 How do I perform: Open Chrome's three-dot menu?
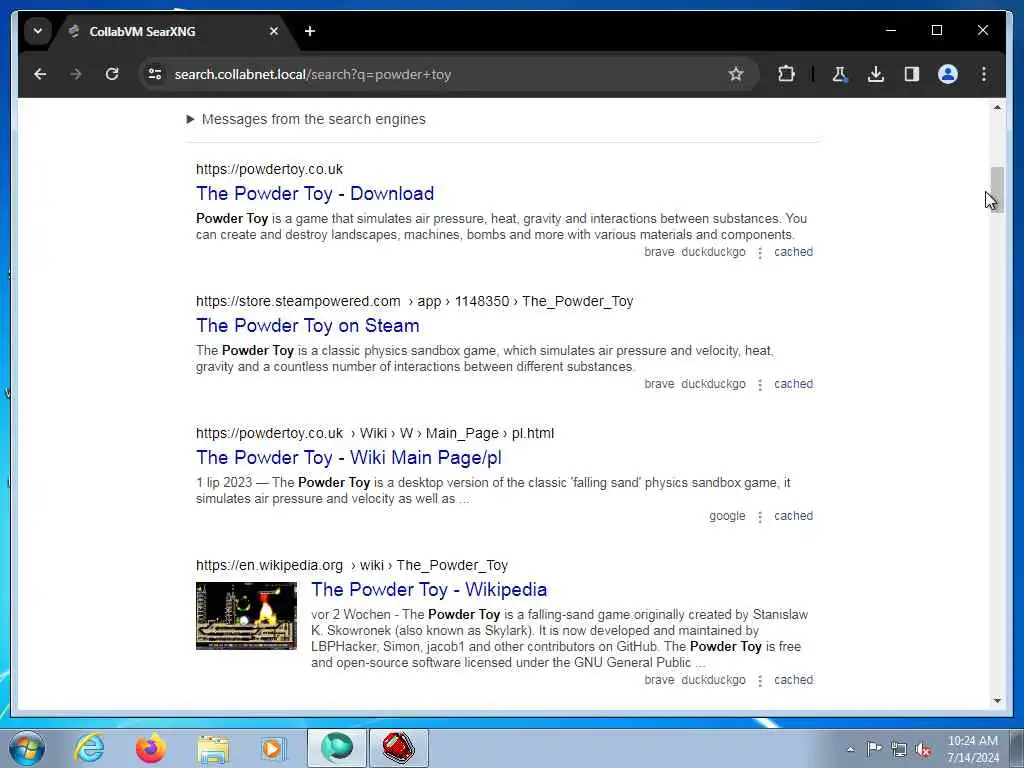pos(984,74)
